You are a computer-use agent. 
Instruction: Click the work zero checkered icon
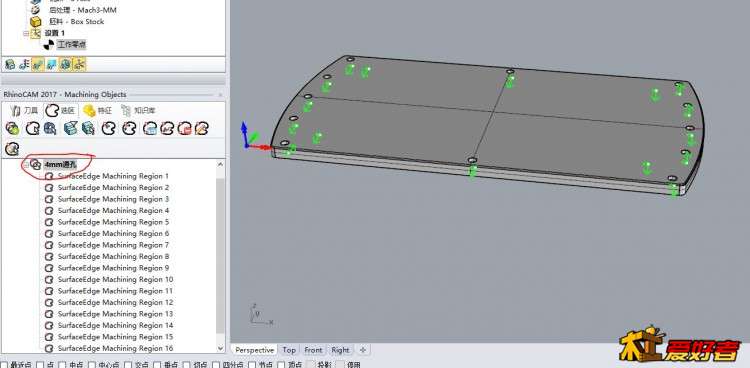[49, 45]
